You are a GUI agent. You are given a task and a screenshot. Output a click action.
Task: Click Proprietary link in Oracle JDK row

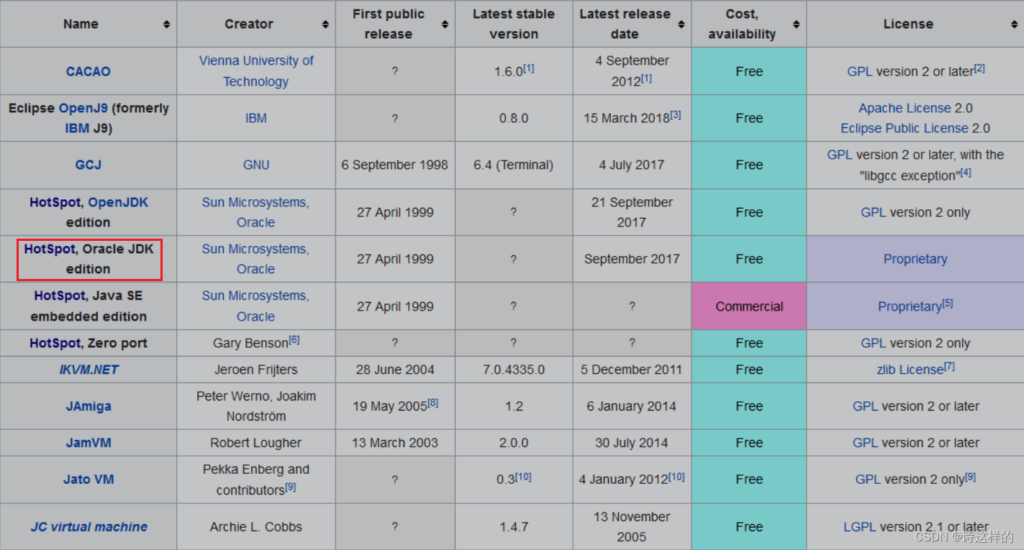(x=915, y=259)
